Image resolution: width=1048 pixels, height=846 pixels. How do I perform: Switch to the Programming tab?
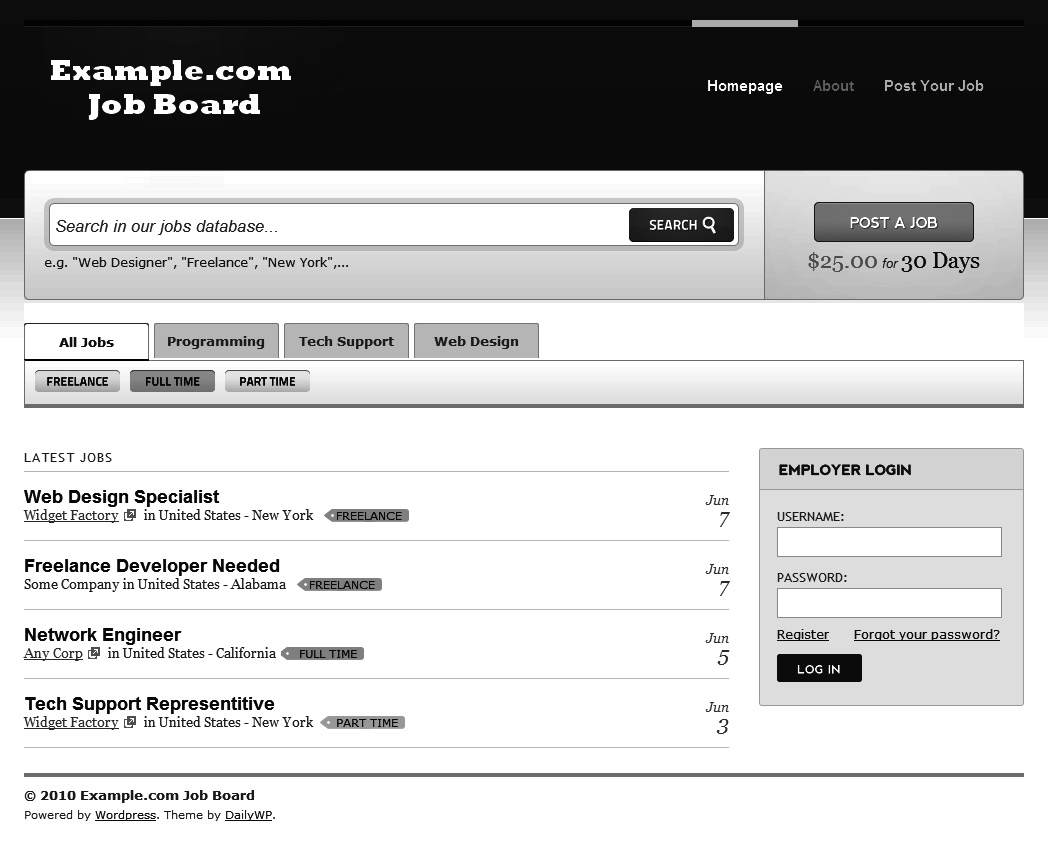coord(216,341)
